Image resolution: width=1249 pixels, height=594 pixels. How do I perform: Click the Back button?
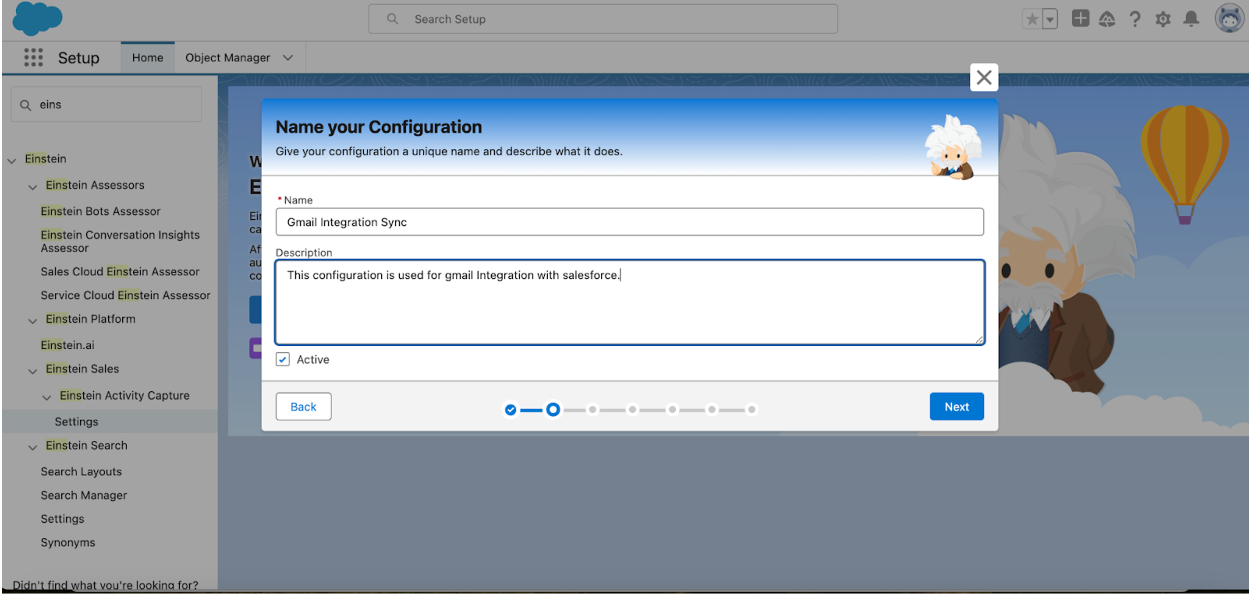(x=303, y=407)
